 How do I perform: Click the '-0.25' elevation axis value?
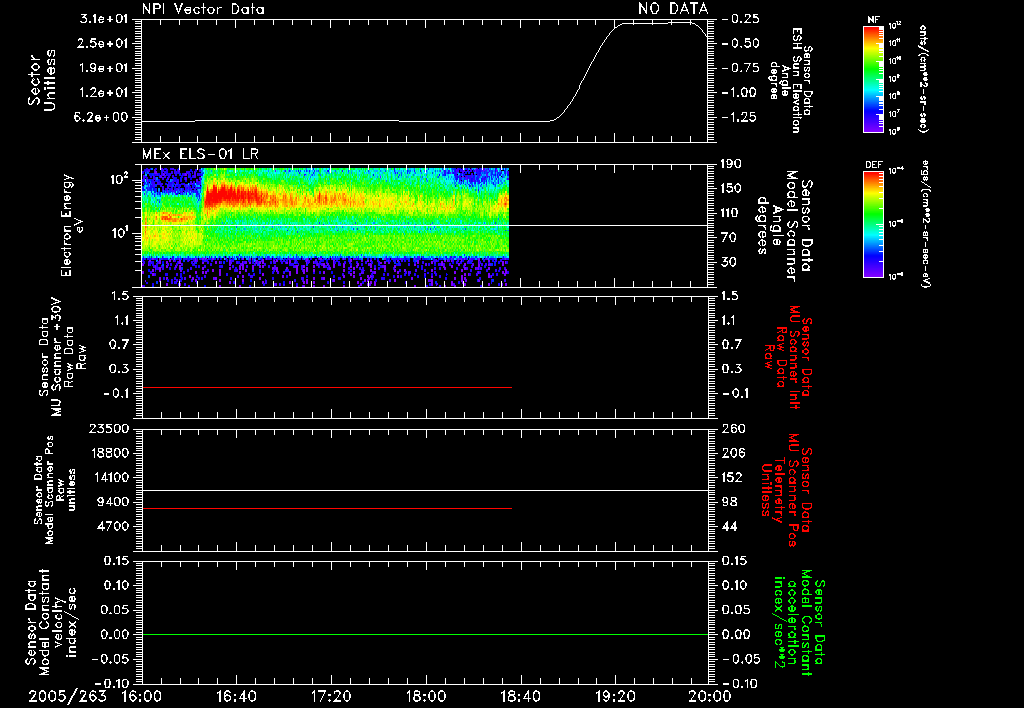click(x=741, y=18)
